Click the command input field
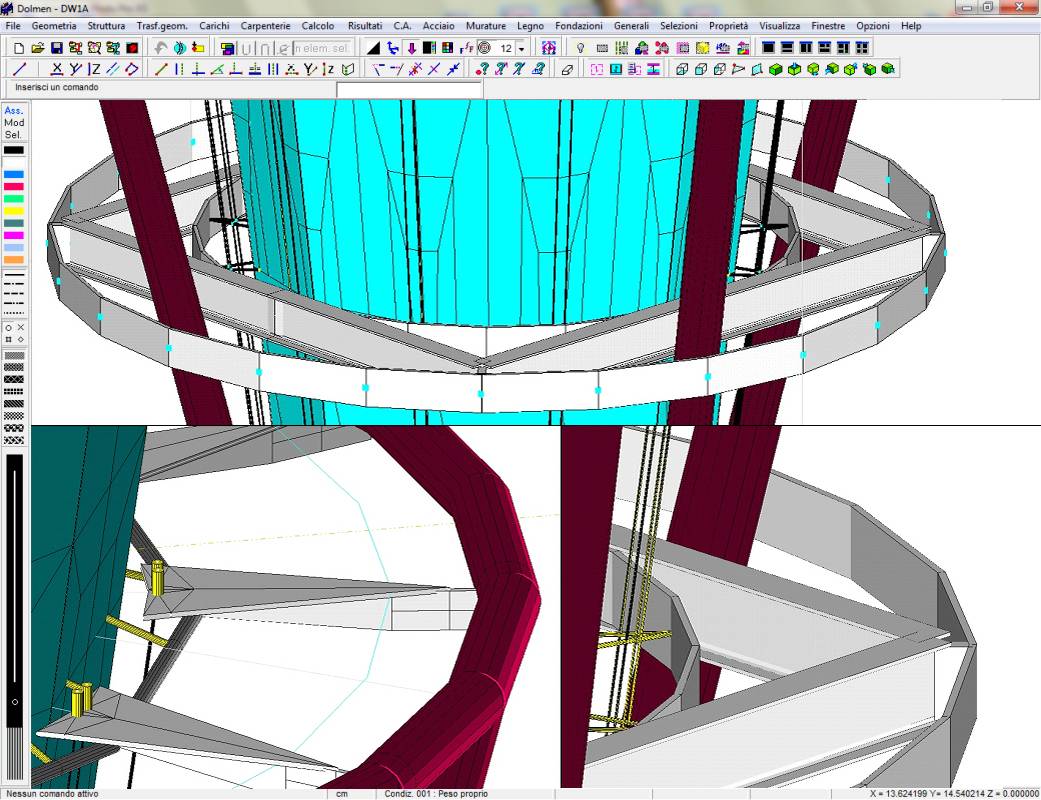The width and height of the screenshot is (1041, 800). coord(409,90)
